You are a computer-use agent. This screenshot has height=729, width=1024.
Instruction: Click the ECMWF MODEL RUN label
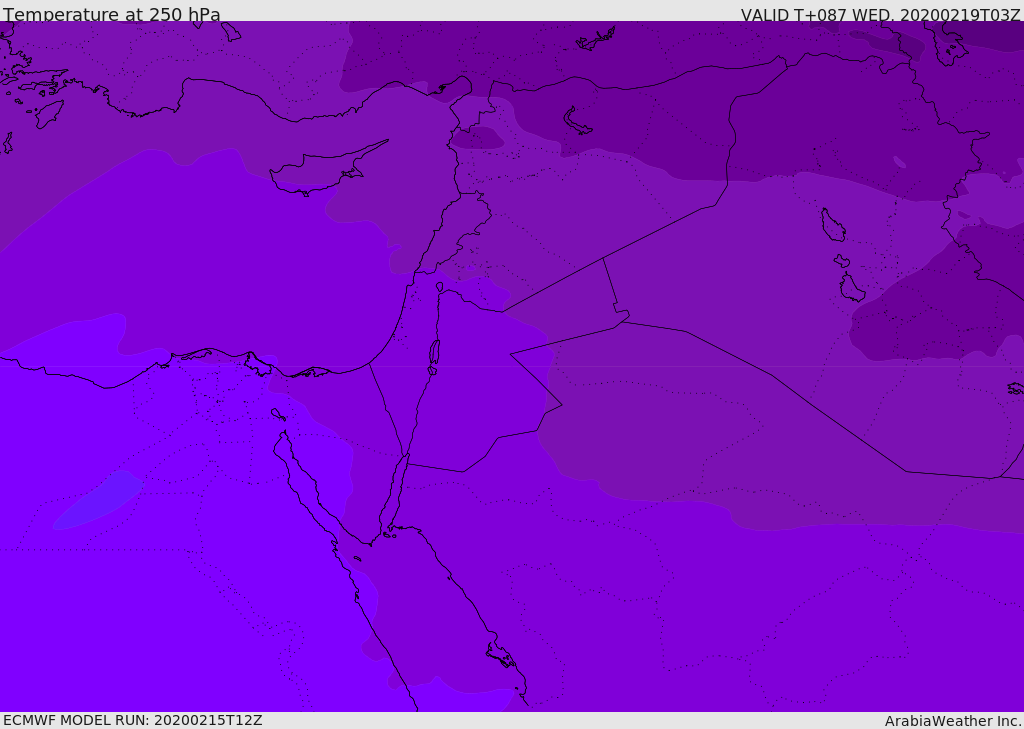(132, 720)
